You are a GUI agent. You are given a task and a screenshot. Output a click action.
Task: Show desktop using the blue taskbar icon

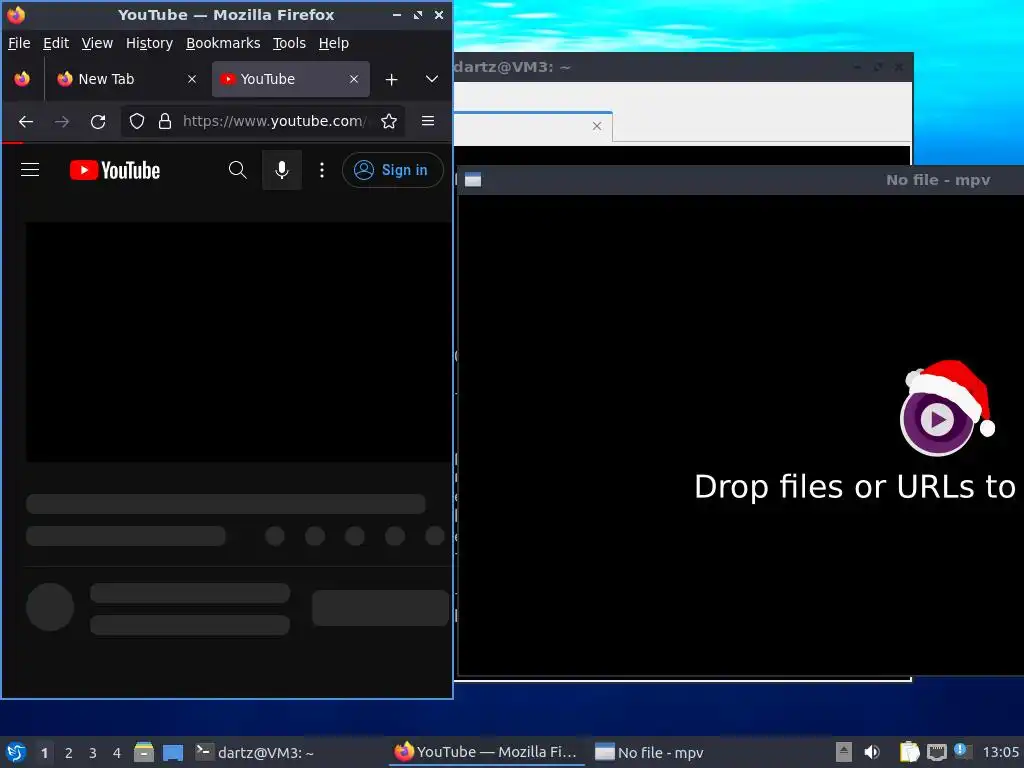pyautogui.click(x=173, y=753)
